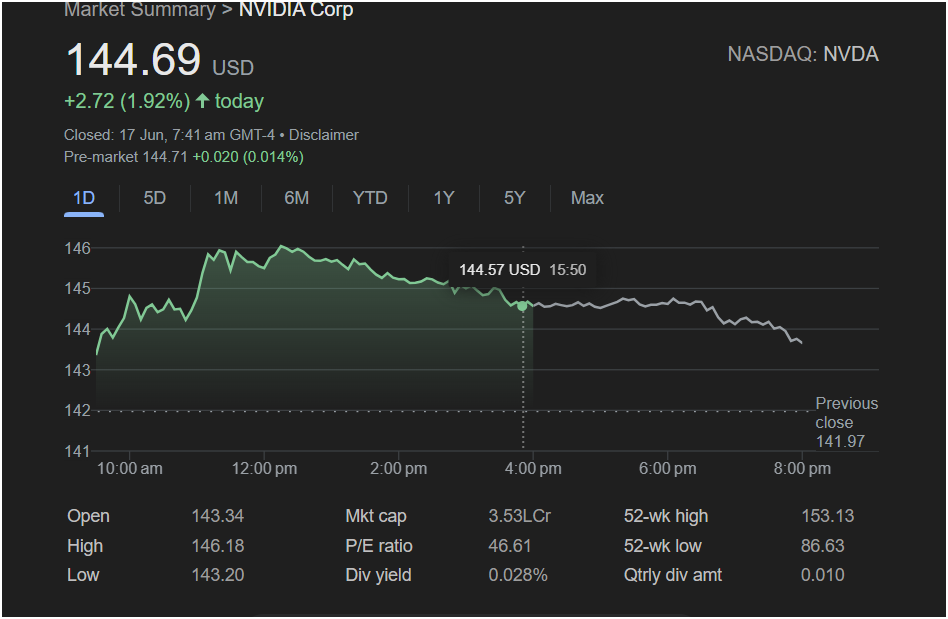Viewport: 948px width, 619px height.
Task: Click the Mkt cap label
Action: pyautogui.click(x=376, y=516)
